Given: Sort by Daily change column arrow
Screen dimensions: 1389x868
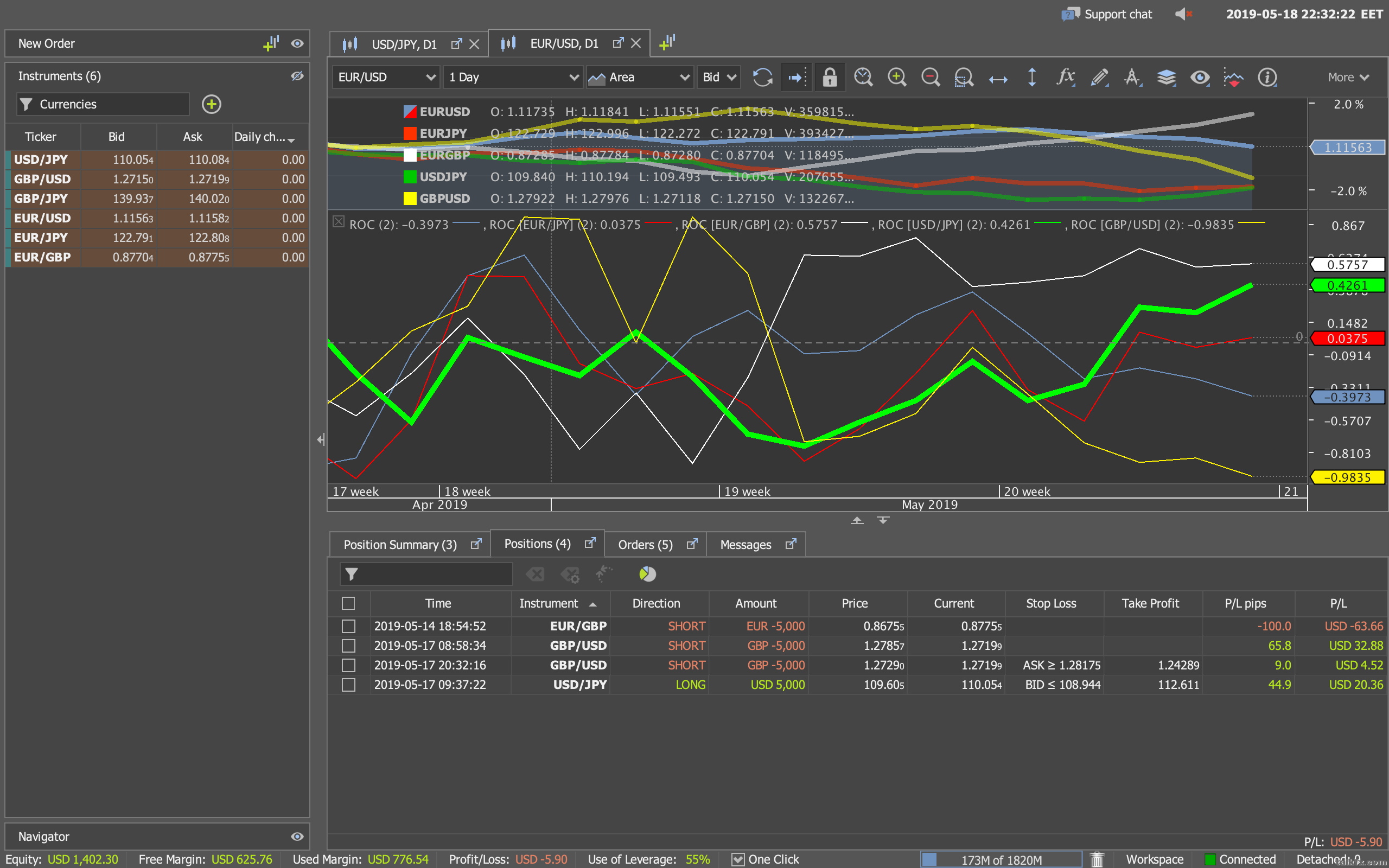Looking at the screenshot, I should pos(291,139).
